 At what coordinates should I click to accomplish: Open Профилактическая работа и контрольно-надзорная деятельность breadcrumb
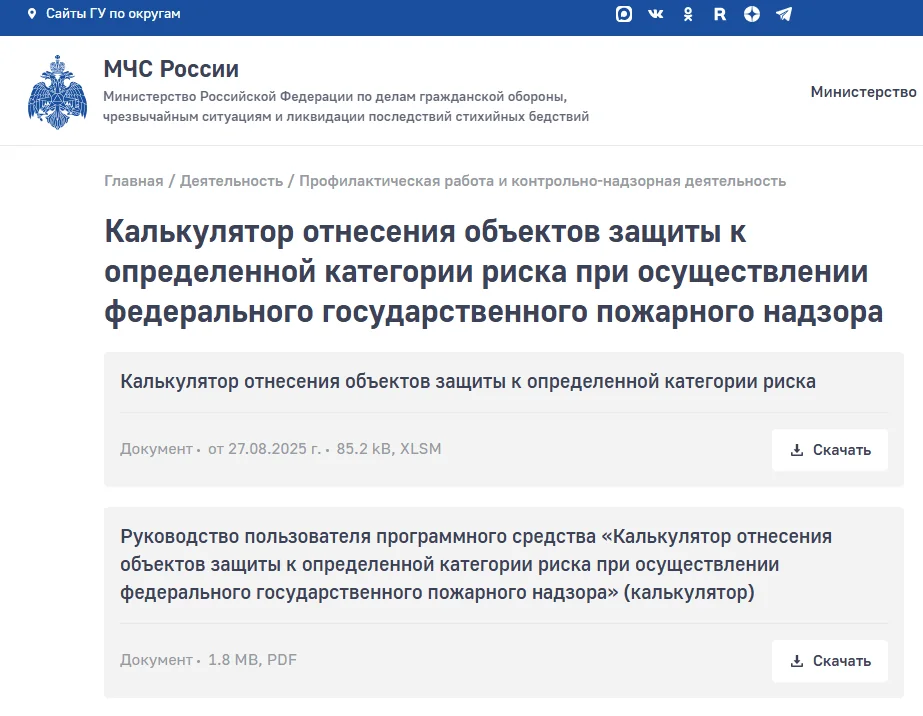coord(543,181)
